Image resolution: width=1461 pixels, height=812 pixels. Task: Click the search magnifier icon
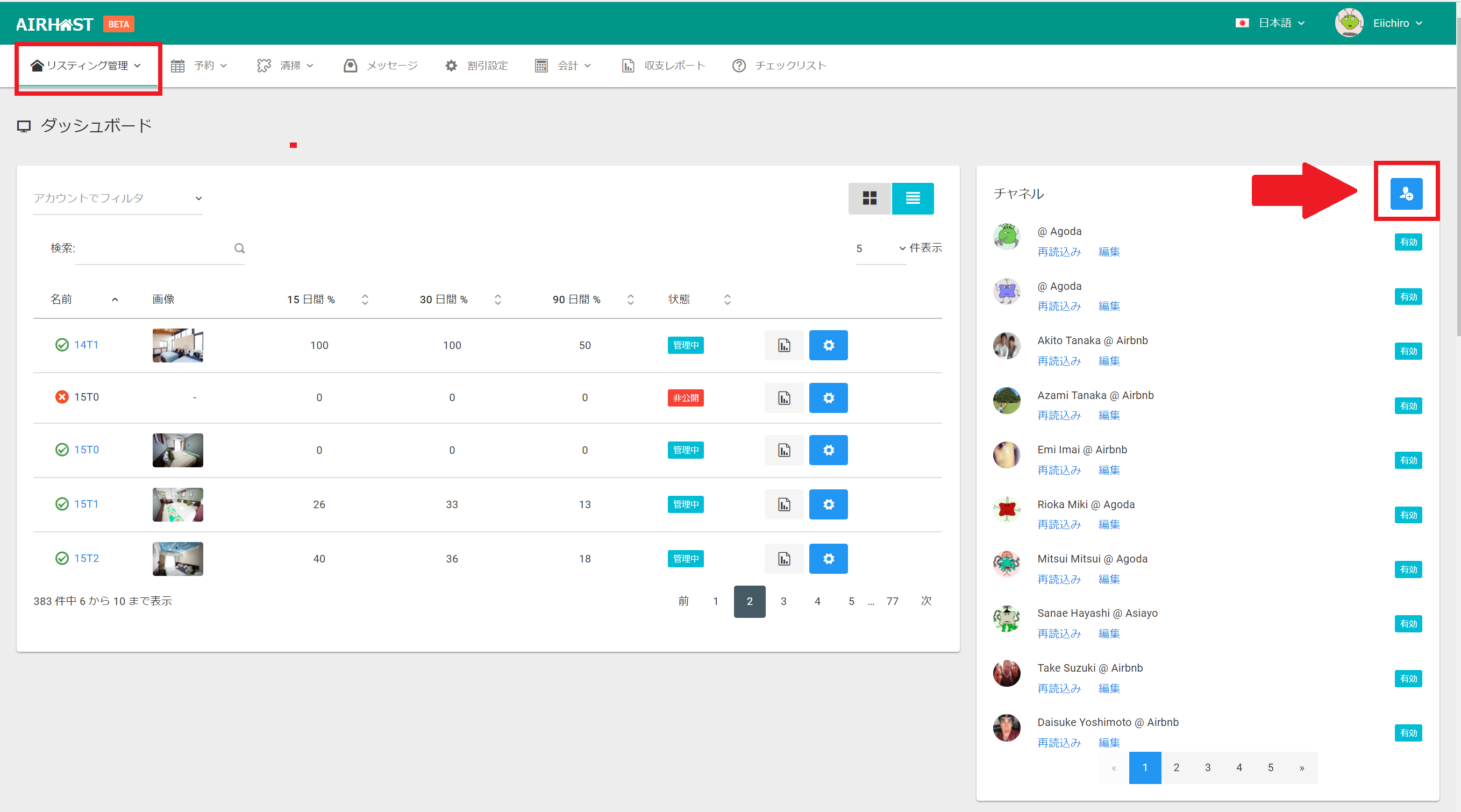pos(239,248)
